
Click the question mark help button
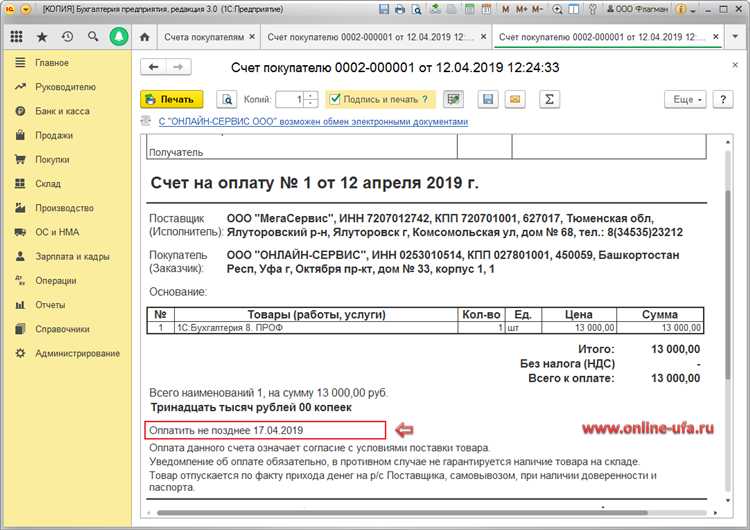(723, 99)
